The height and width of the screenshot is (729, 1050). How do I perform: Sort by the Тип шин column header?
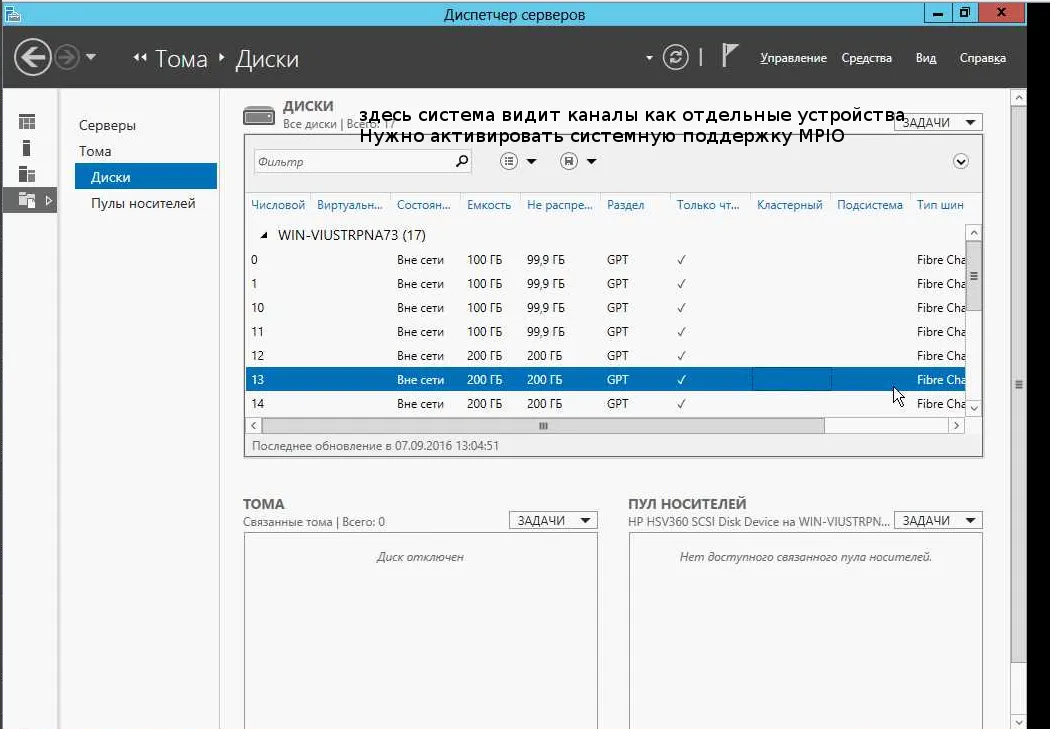(940, 205)
